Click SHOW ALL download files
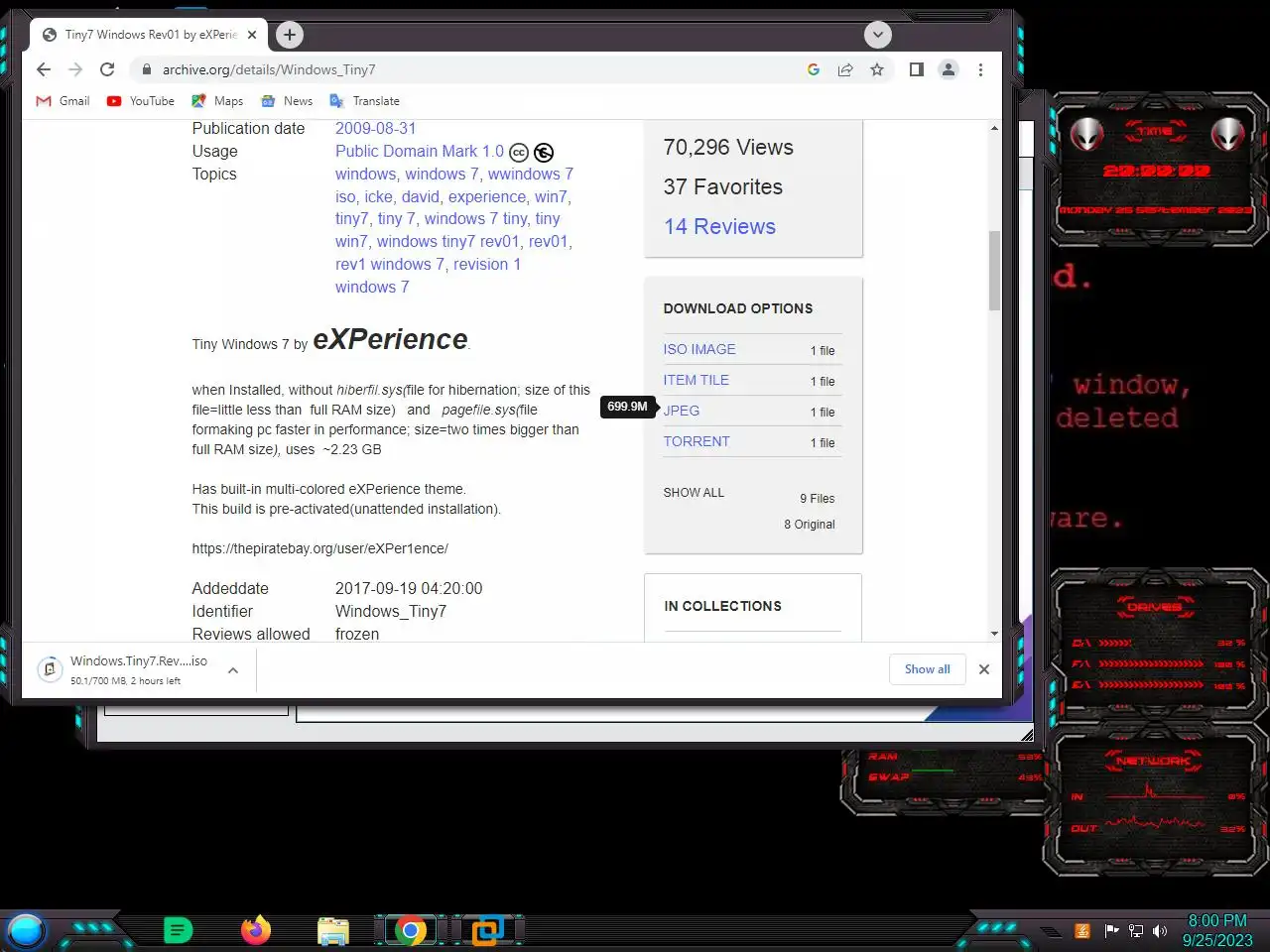 pyautogui.click(x=694, y=493)
